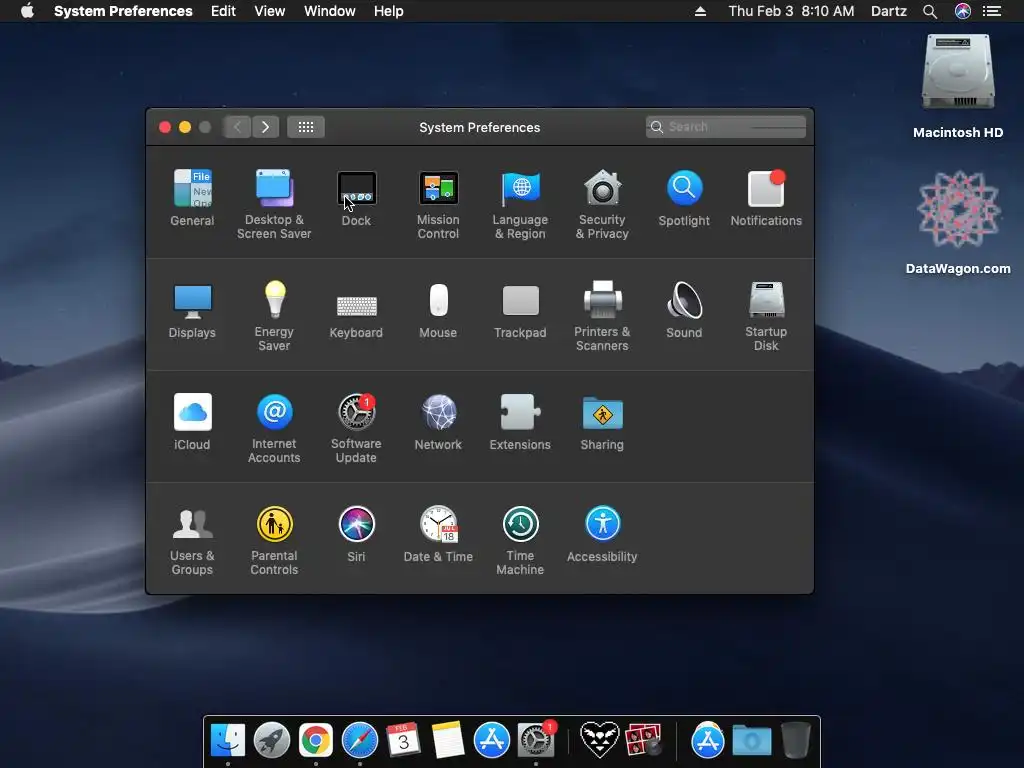Open the Applications folder next to Photo Booth
1024x768 pixels.
[707, 740]
